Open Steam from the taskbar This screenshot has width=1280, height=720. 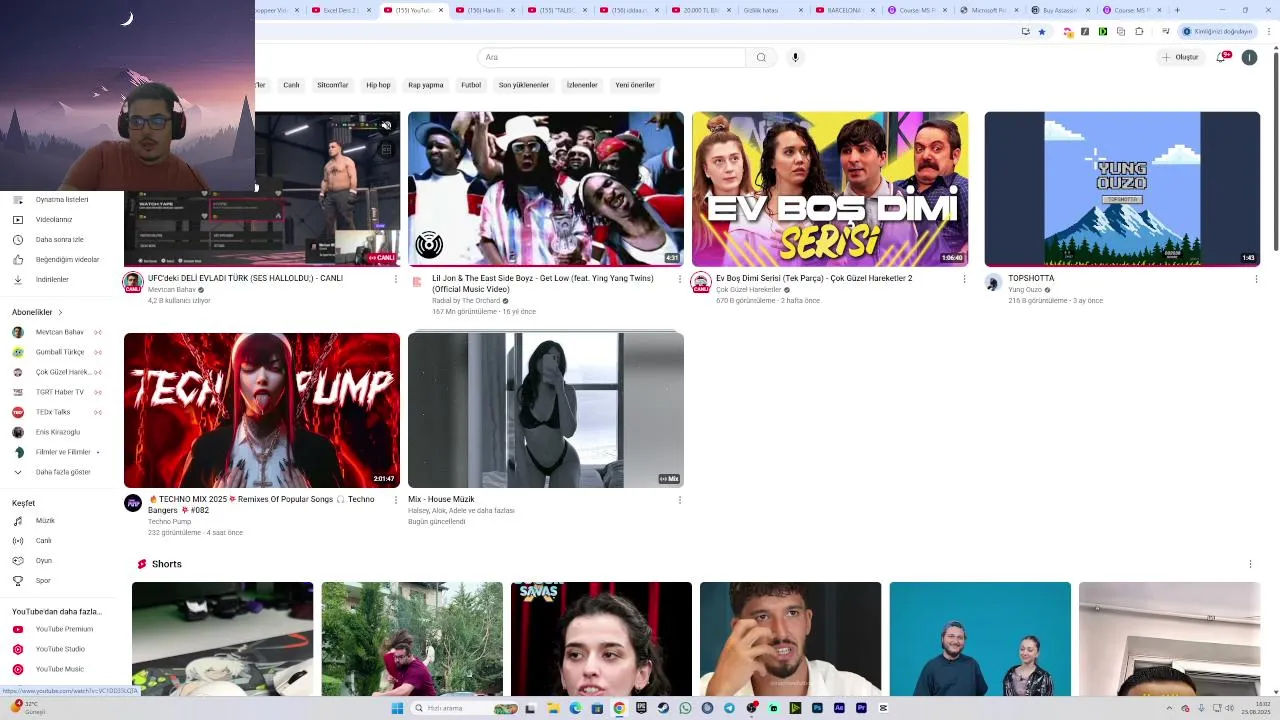click(x=663, y=708)
